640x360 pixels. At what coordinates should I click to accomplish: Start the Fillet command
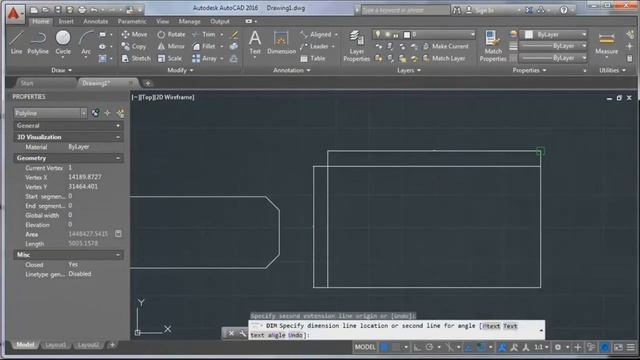pyautogui.click(x=204, y=47)
